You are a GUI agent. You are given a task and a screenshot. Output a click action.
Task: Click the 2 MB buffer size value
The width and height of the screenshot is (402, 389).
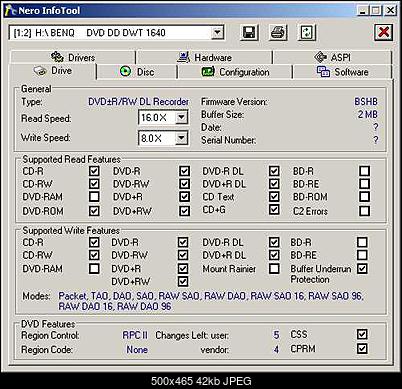click(368, 114)
